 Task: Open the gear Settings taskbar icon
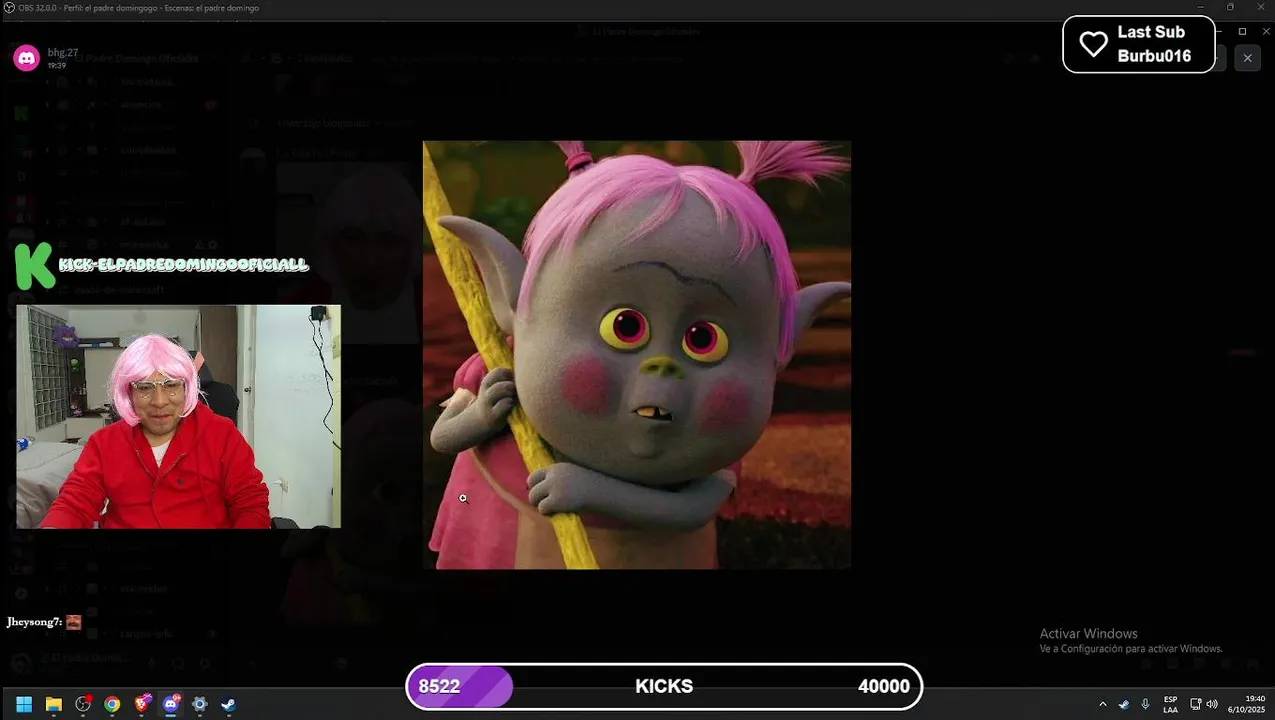tap(200, 704)
